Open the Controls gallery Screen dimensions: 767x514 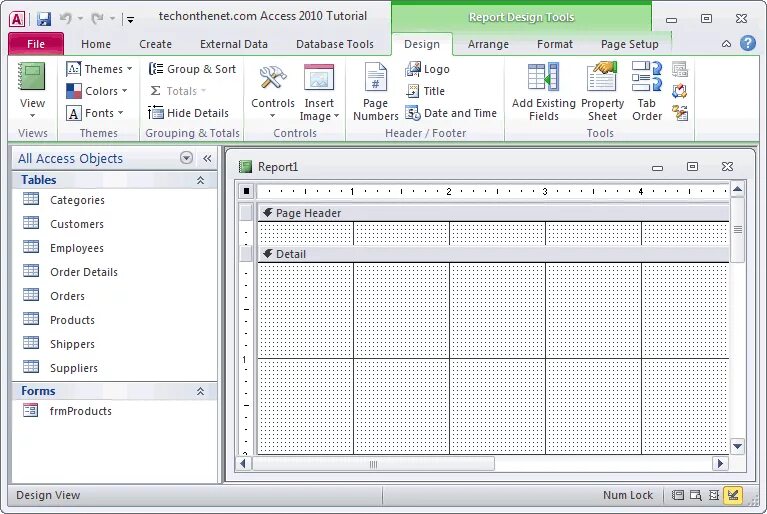[x=272, y=92]
